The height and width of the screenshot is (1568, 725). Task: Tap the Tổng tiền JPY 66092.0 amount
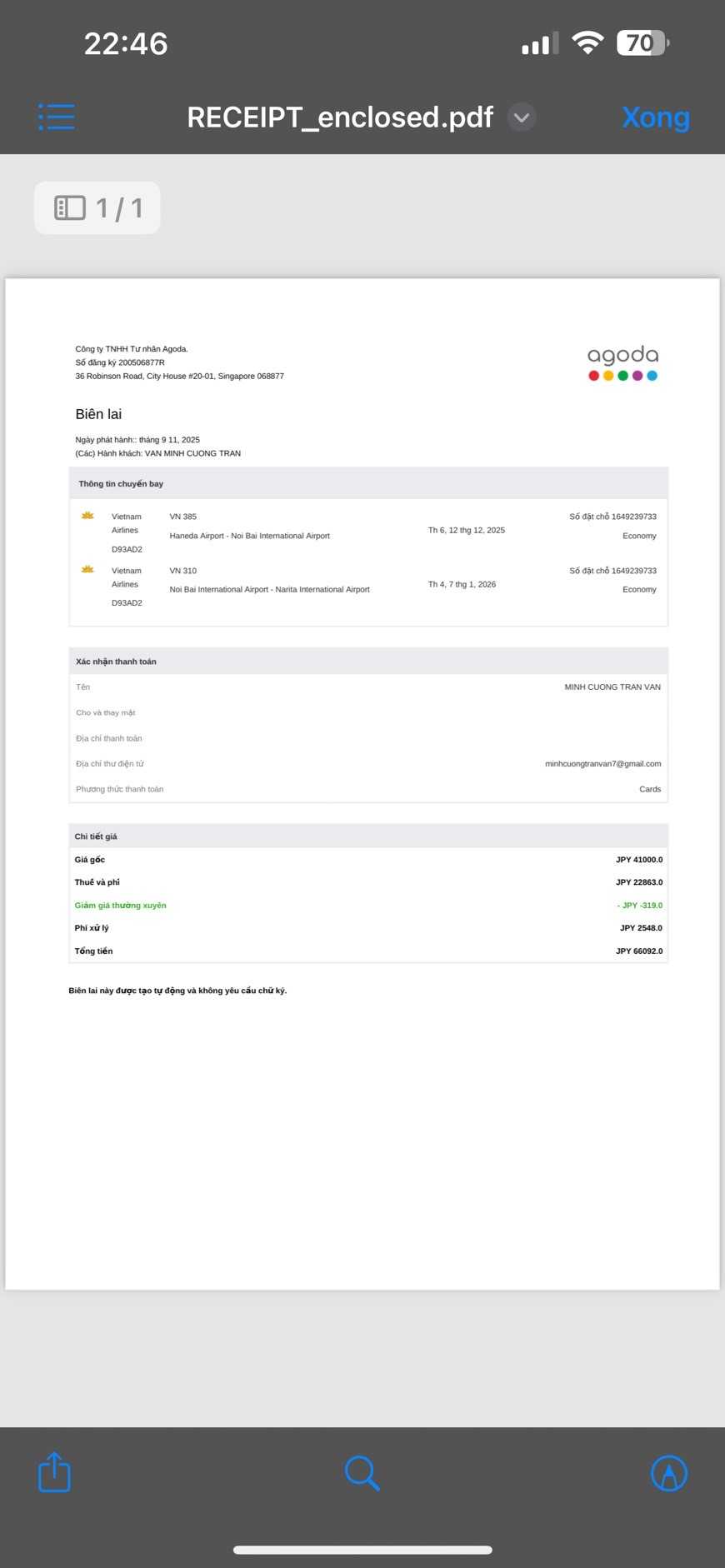click(639, 951)
